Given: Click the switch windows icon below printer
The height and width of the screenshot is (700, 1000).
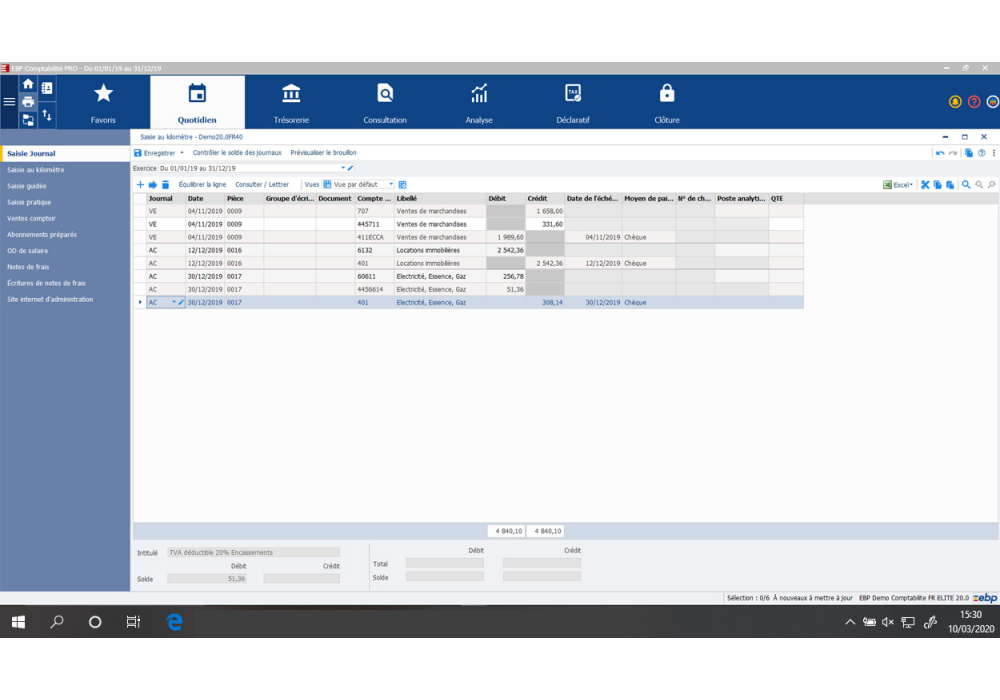Looking at the screenshot, I should click(27, 119).
